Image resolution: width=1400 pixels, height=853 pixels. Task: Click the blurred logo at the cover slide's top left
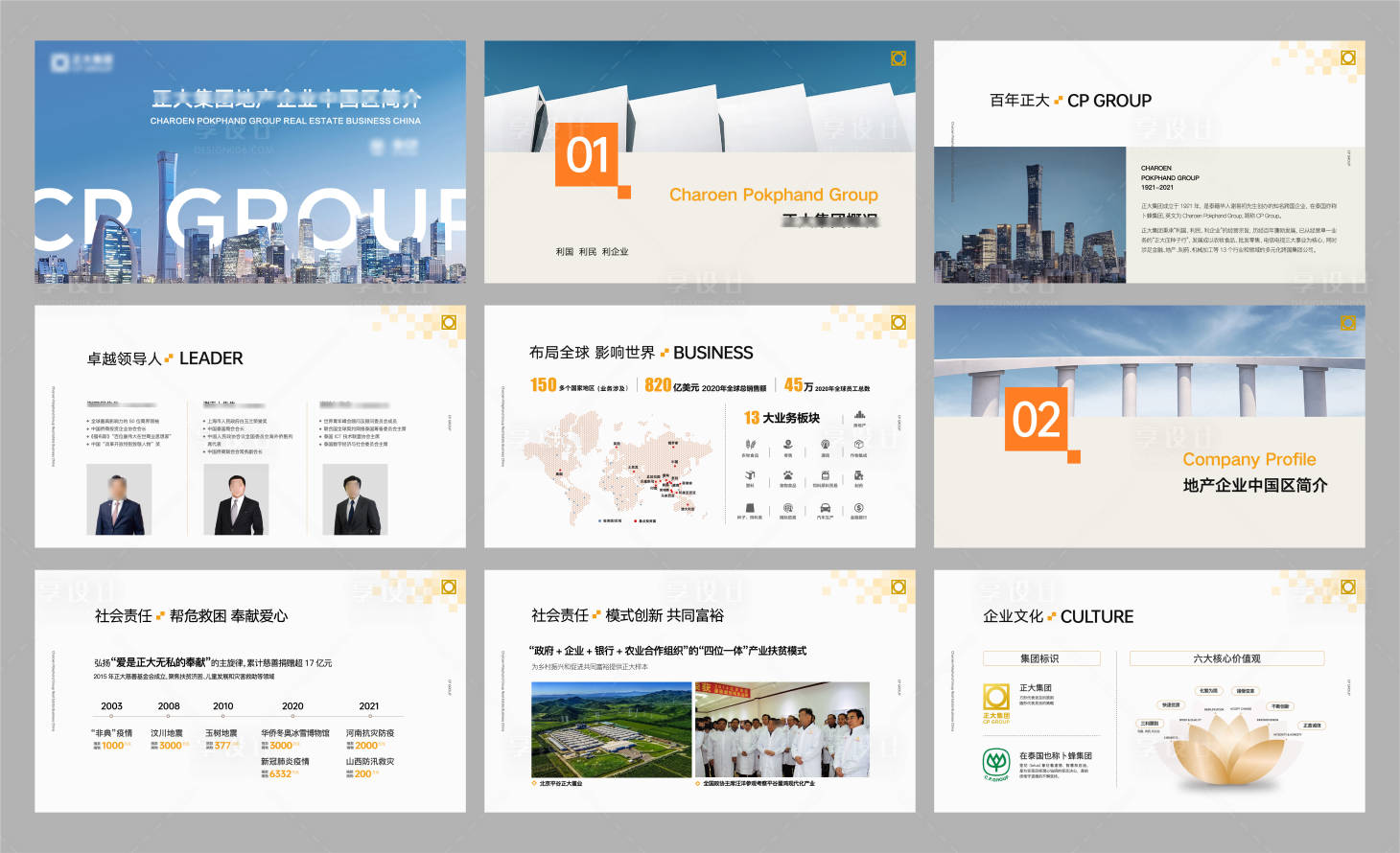(x=82, y=62)
